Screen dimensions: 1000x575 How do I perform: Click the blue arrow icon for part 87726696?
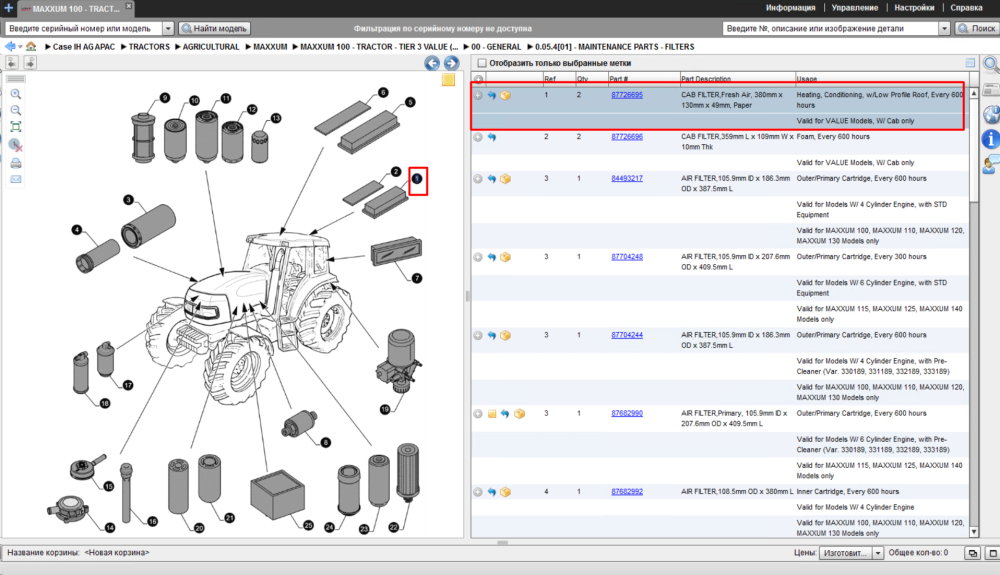point(492,137)
